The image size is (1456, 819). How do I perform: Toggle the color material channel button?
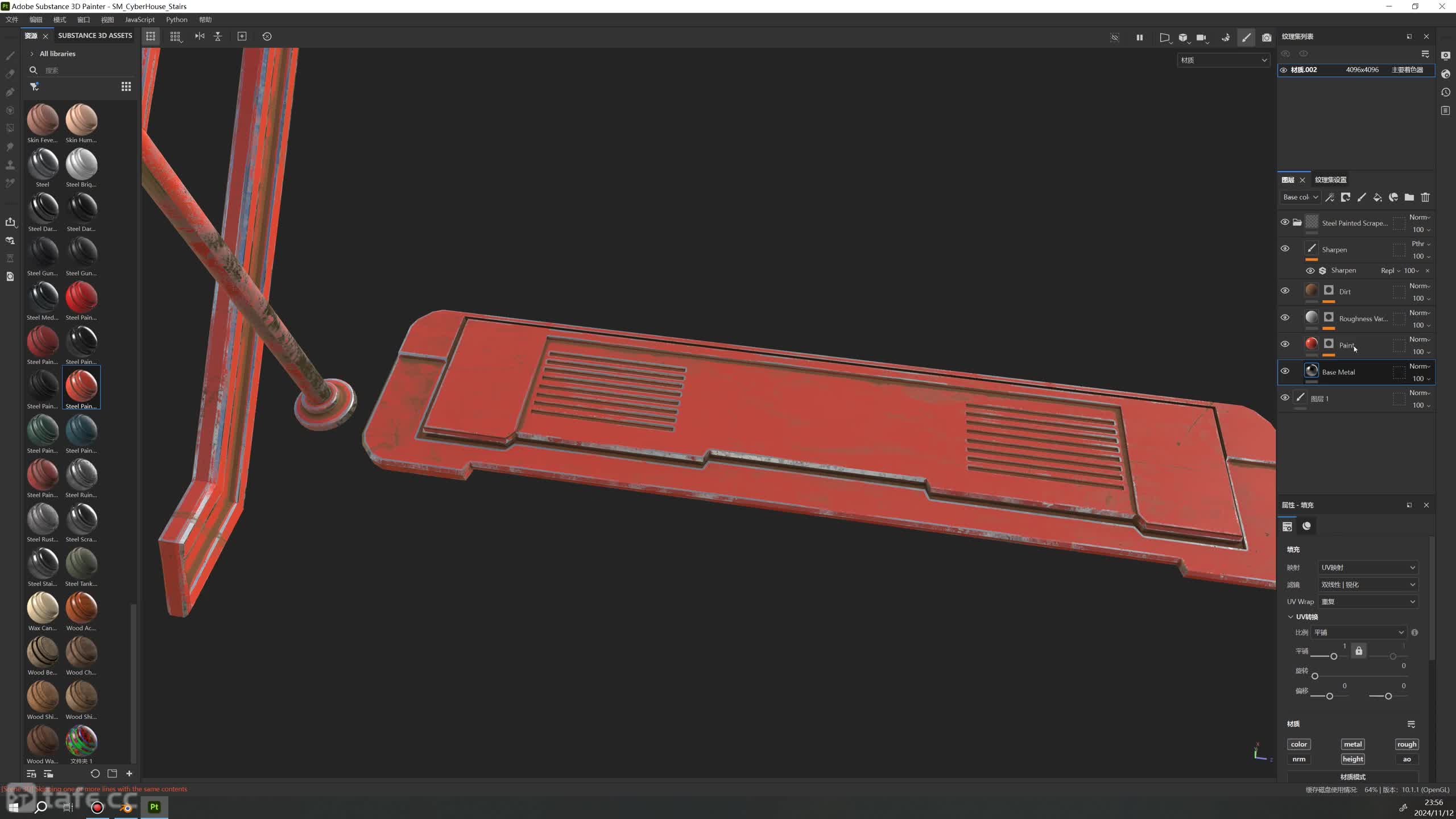[x=1299, y=744]
